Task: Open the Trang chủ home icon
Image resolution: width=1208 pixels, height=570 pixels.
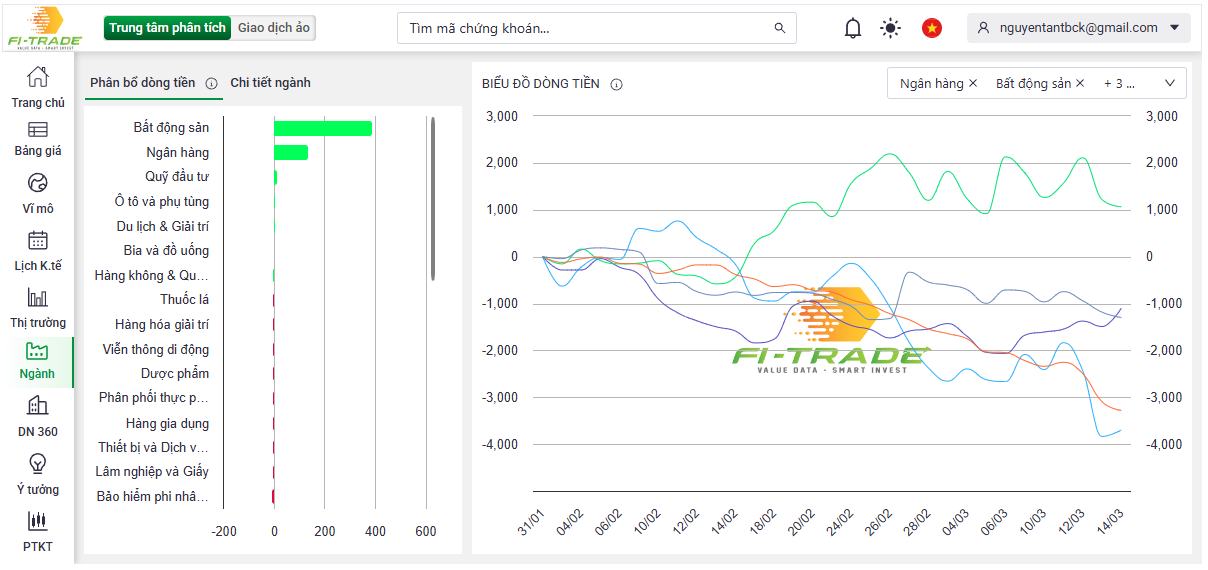Action: click(x=37, y=78)
